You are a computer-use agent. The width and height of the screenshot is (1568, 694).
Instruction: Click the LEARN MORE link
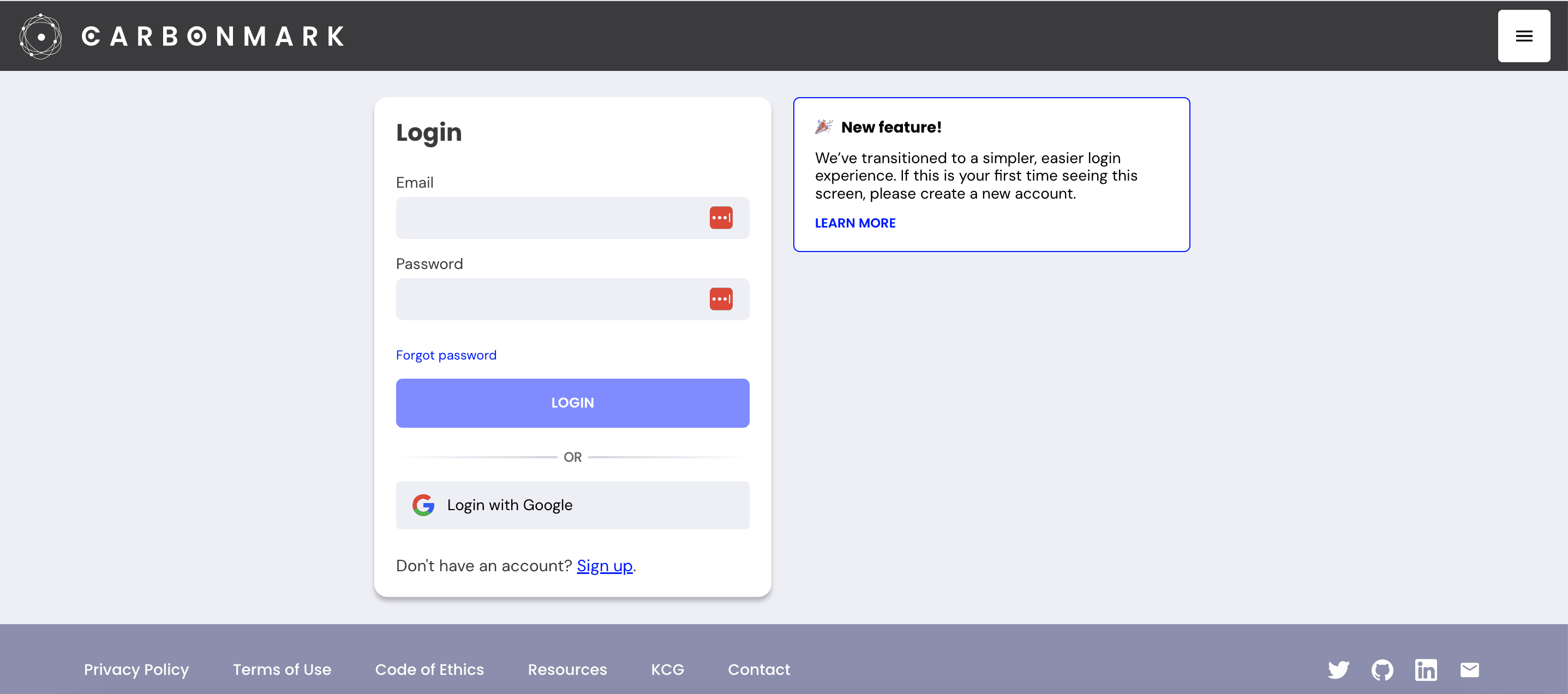(x=855, y=222)
